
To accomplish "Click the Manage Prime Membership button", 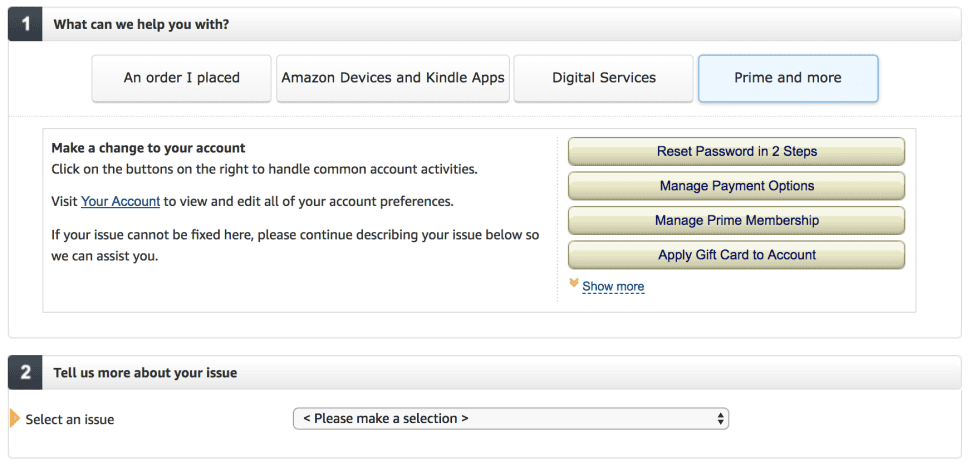I will pos(736,221).
